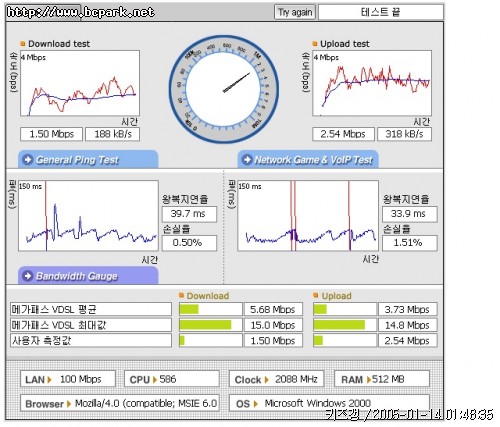Select the 188 kB/s download rate value
Viewport: 500px width, 427px height.
(113, 134)
